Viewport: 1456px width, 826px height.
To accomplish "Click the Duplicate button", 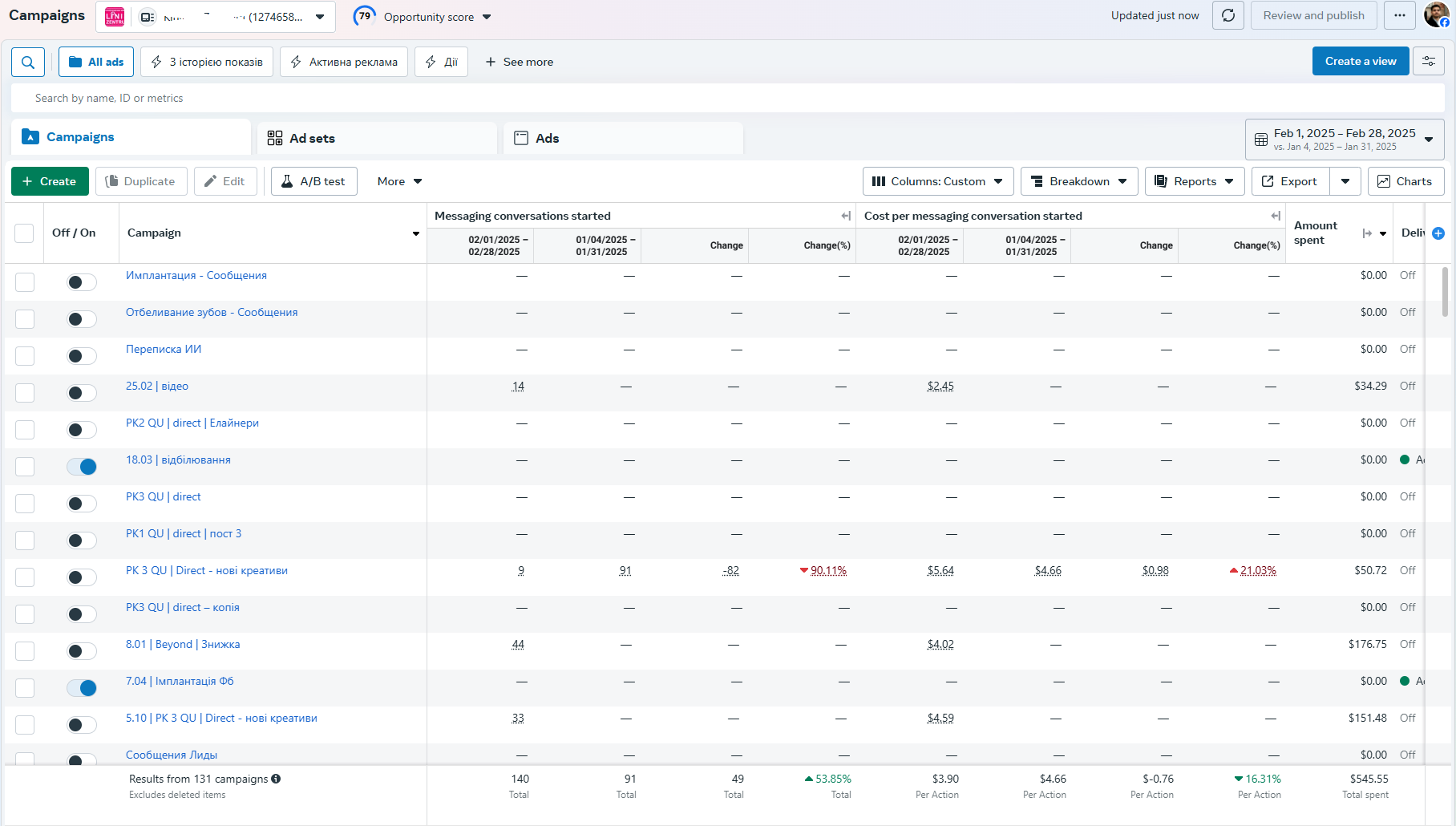I will pyautogui.click(x=141, y=181).
